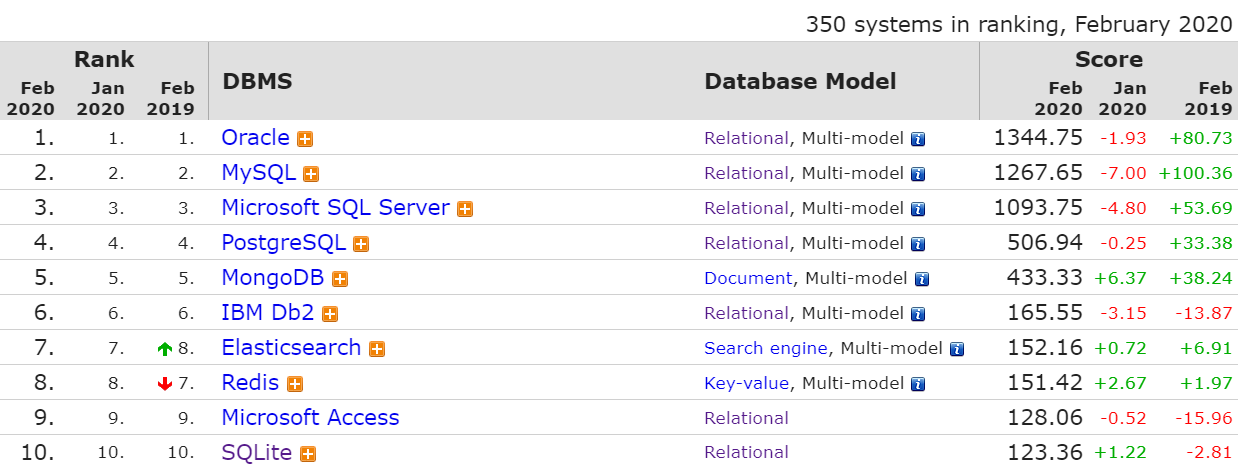
Task: Click the info icon in the Redis row
Action: 918,384
